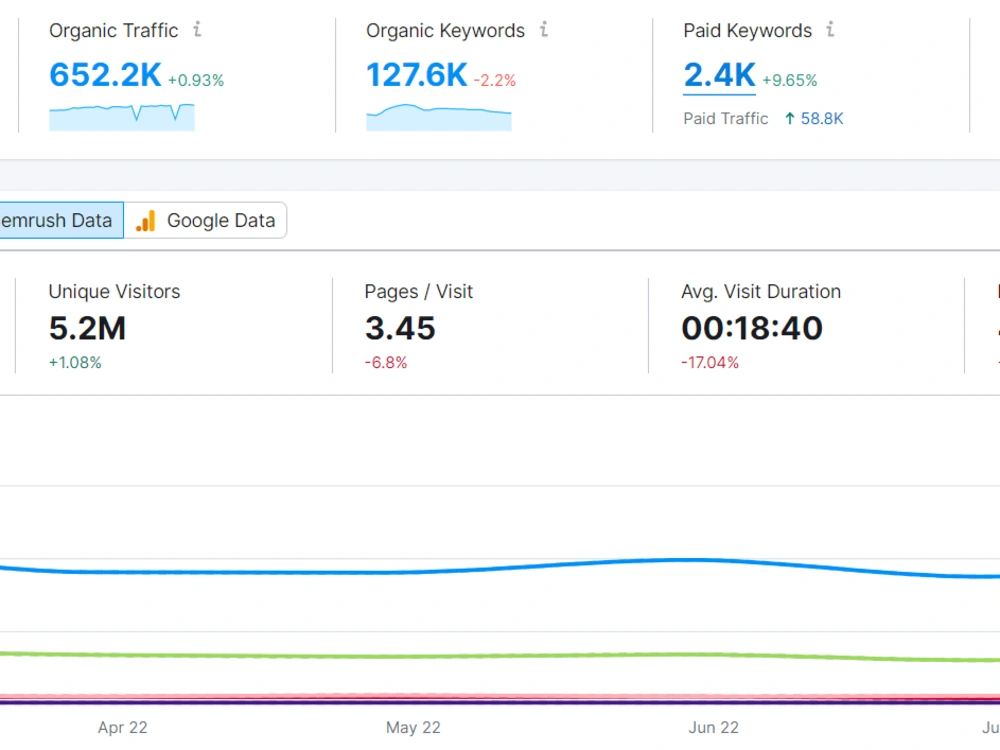Click the Paid Traffic up arrow icon
The height and width of the screenshot is (750, 1000).
click(790, 119)
